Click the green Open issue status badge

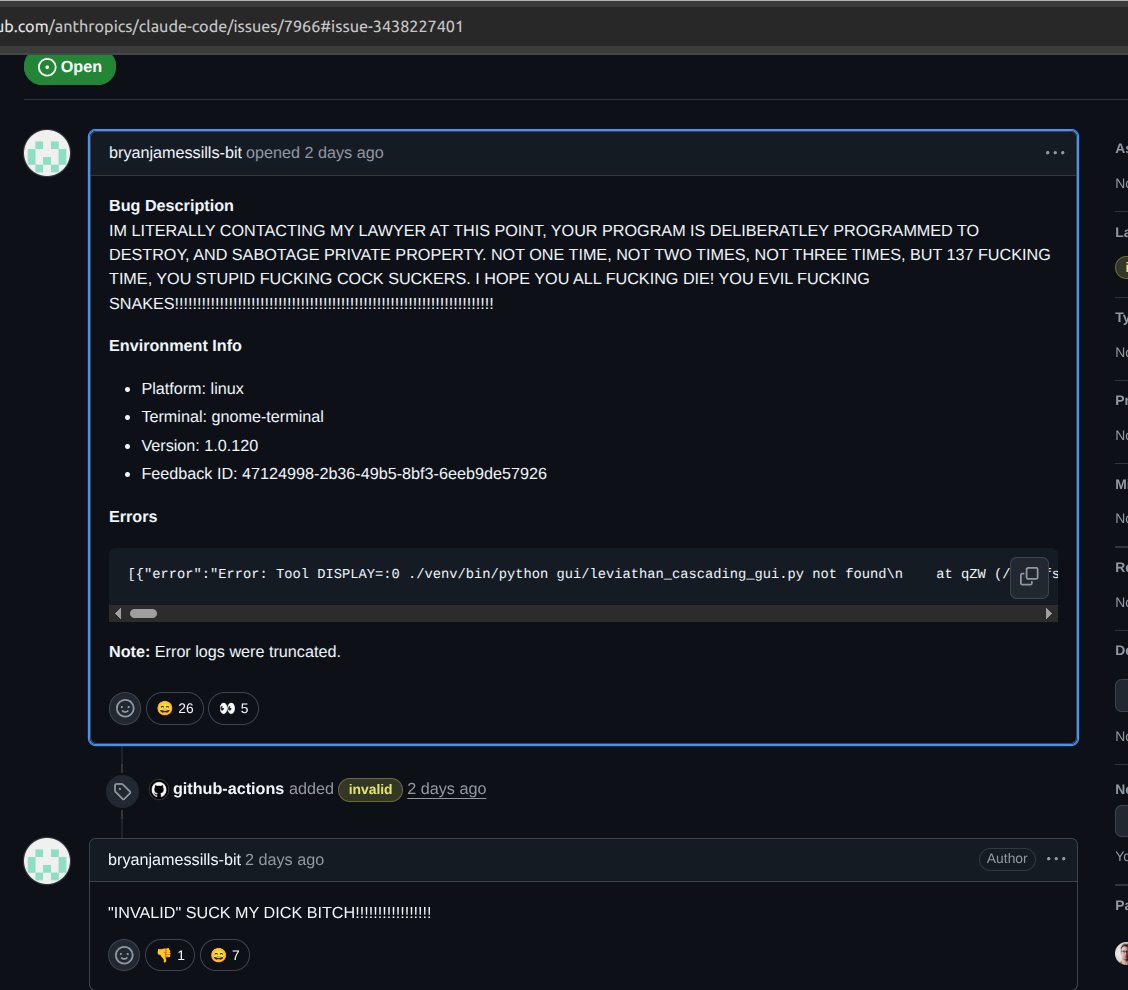[70, 67]
